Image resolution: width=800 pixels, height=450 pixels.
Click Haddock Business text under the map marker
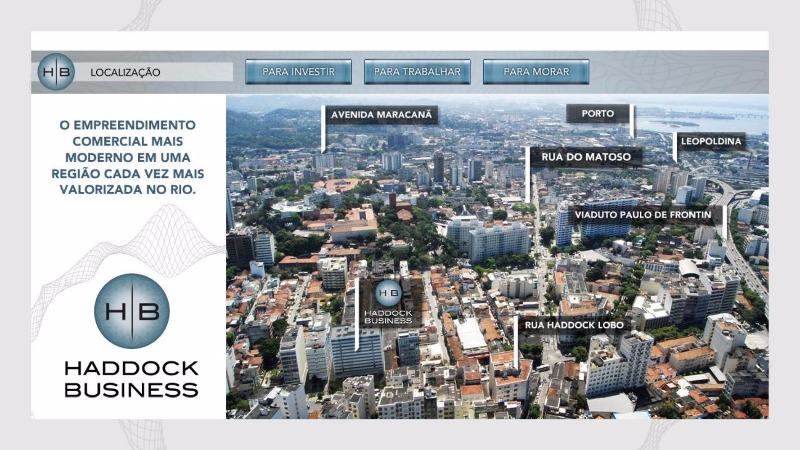coord(388,317)
